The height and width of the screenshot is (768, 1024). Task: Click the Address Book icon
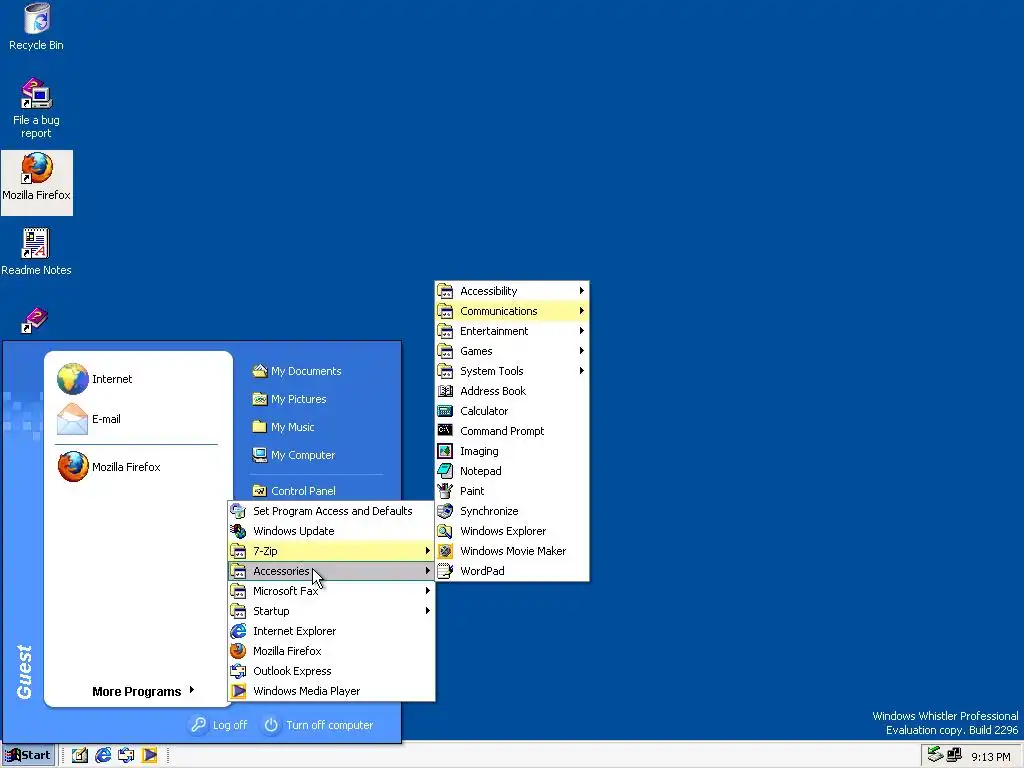445,391
